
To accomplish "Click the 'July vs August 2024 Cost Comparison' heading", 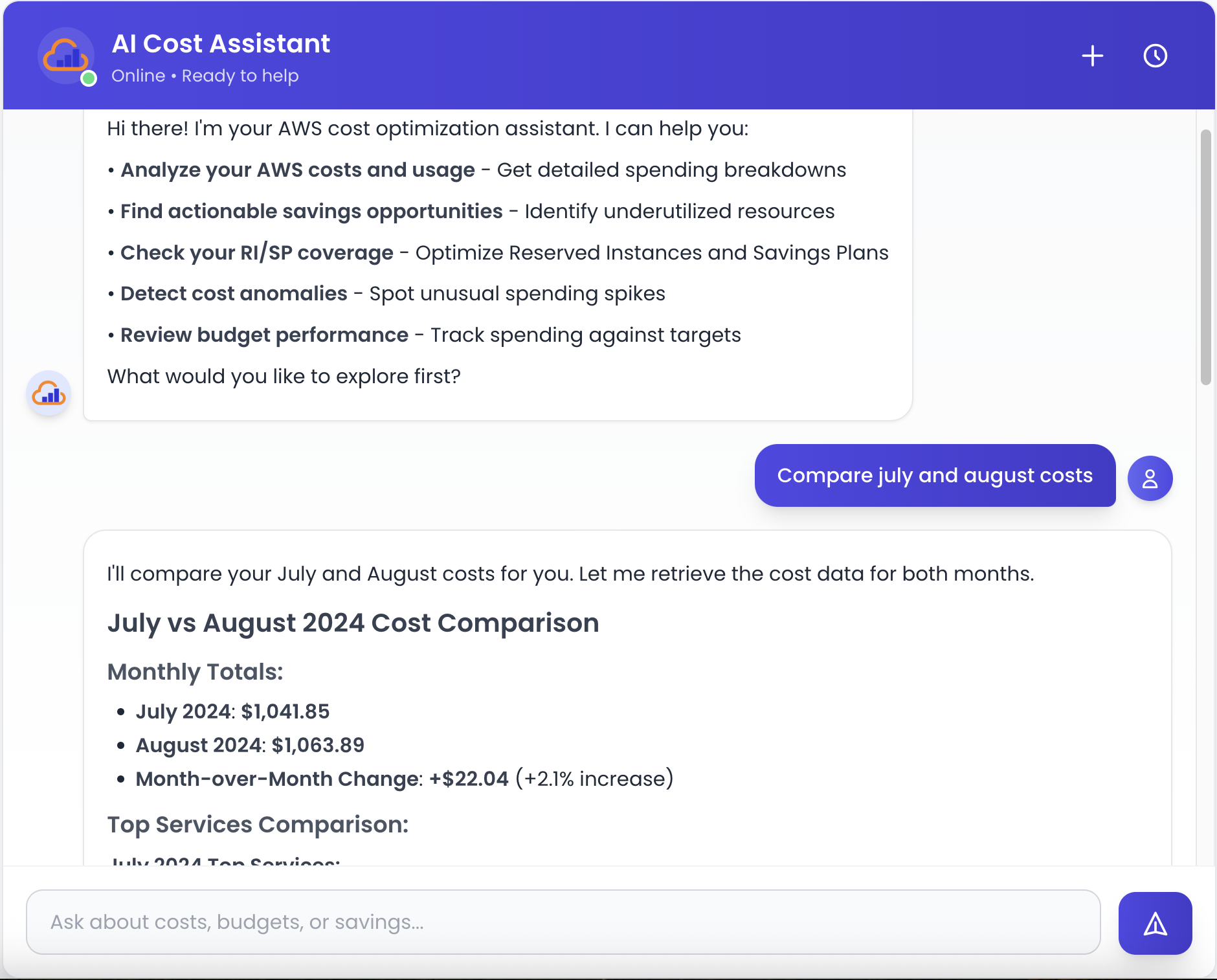I will click(x=353, y=623).
